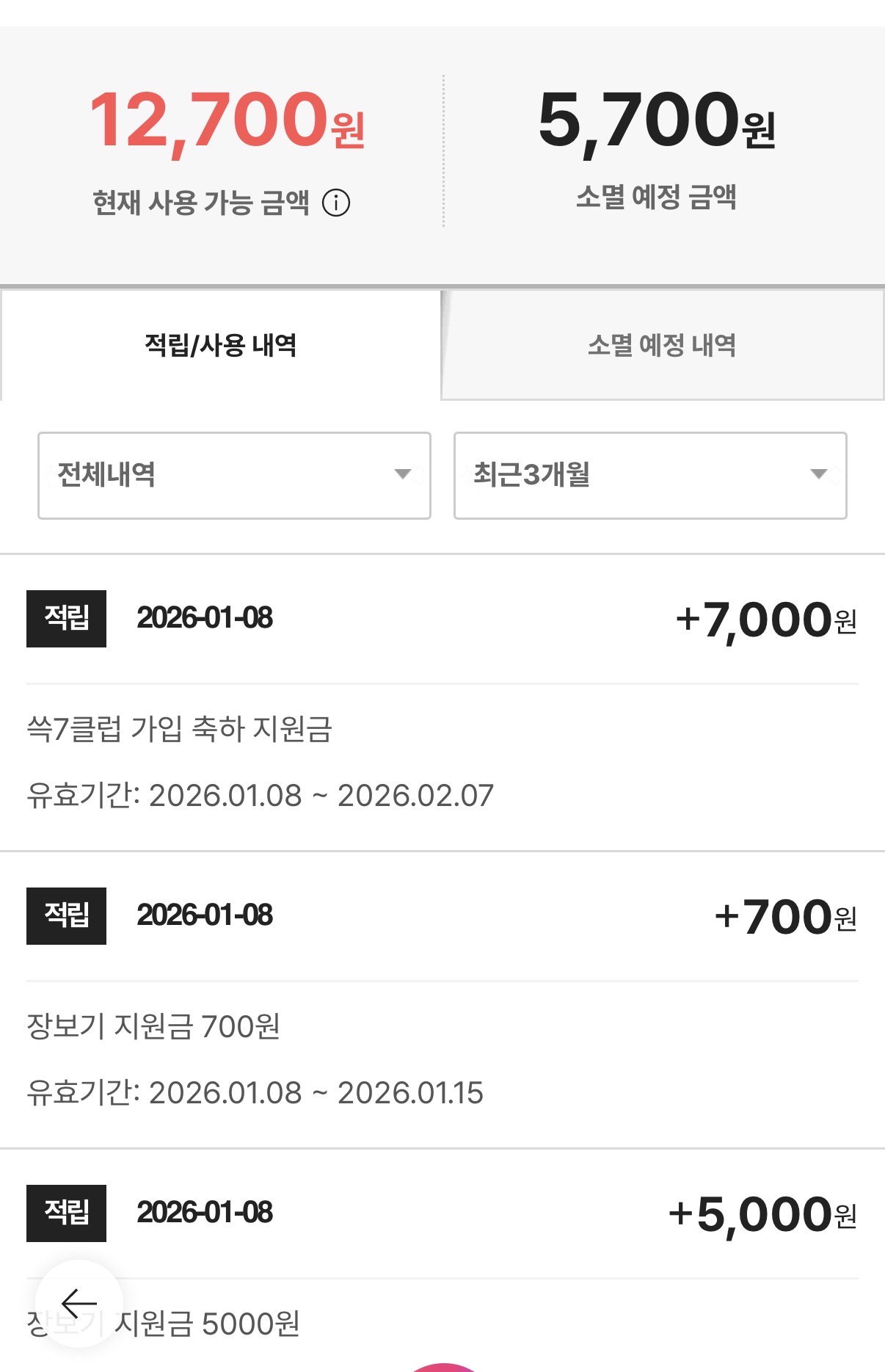Tap the pink floating button at the bottom
Image resolution: width=885 pixels, height=1372 pixels.
(442, 1367)
